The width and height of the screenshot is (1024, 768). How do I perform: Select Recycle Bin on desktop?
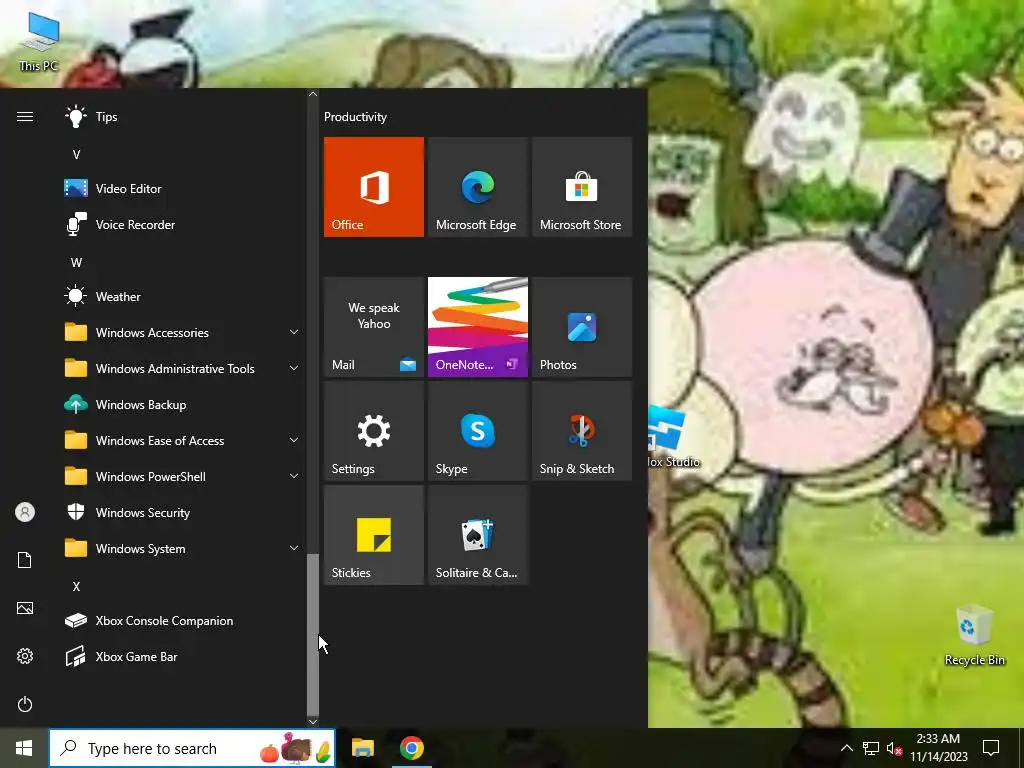click(974, 635)
